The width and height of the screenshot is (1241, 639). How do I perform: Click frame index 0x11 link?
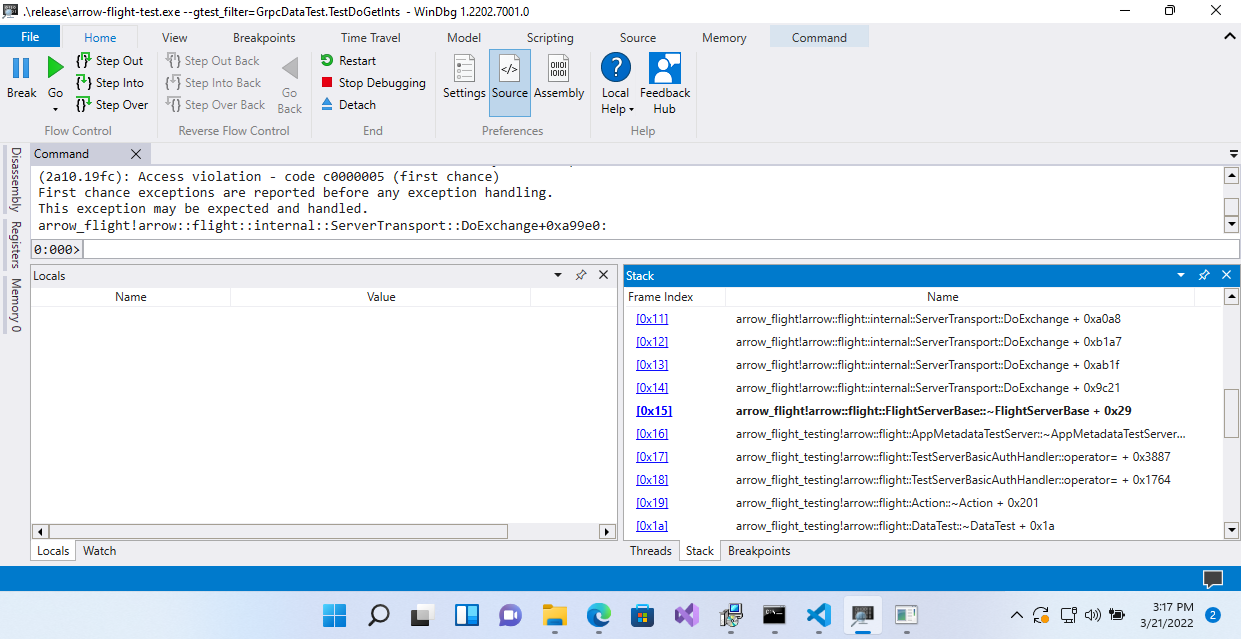[652, 319]
